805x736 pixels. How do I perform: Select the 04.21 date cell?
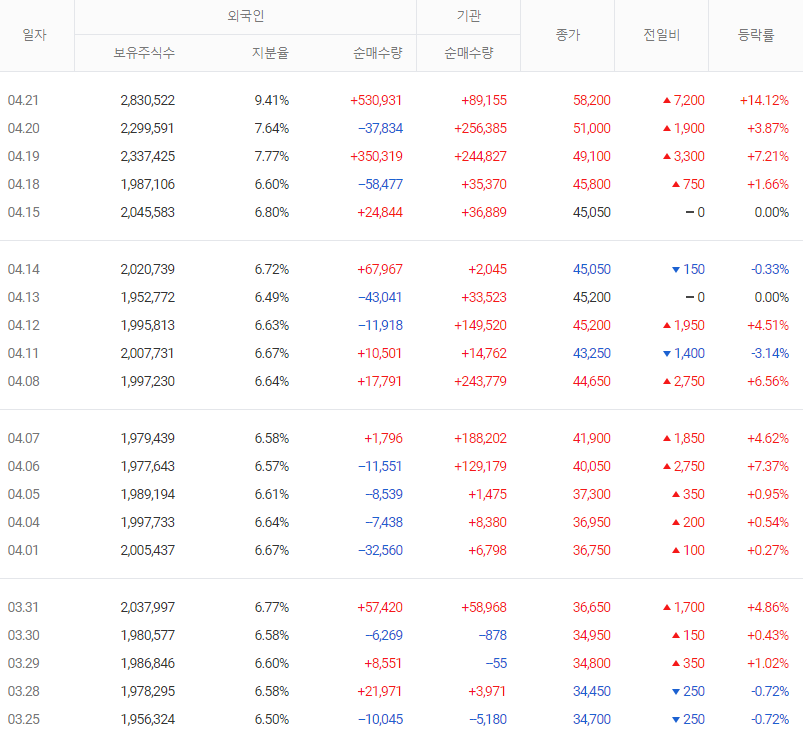tap(23, 100)
